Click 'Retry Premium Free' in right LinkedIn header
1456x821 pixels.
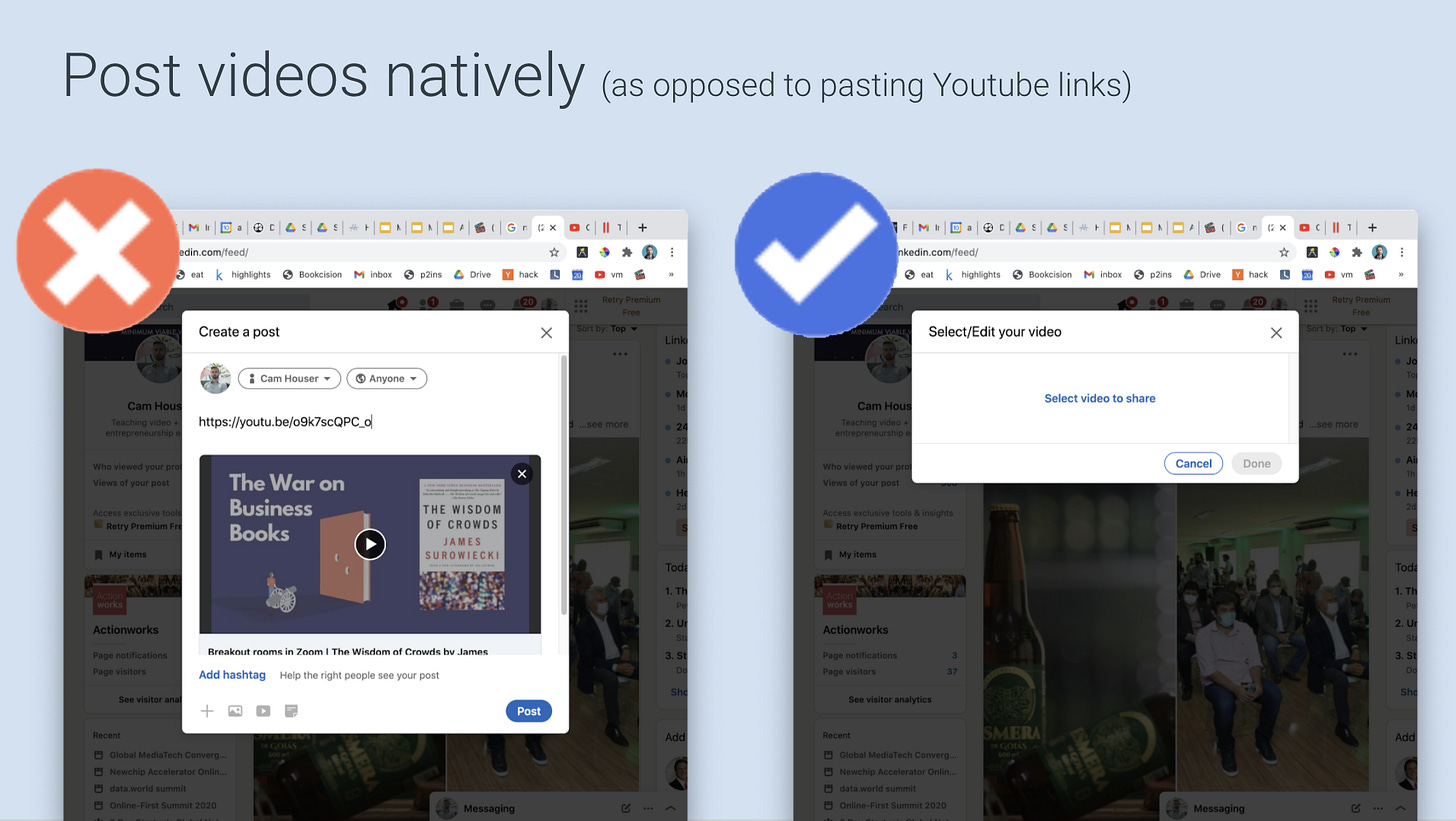[x=1361, y=305]
